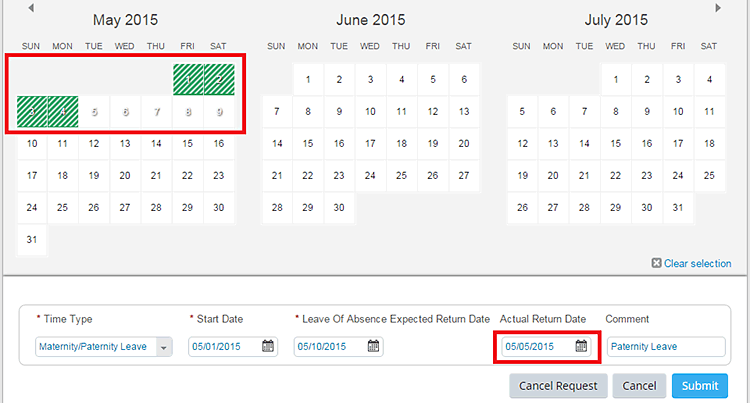
Task: Click Leave Of Absence Expected Return Date field
Action: (x=329, y=347)
